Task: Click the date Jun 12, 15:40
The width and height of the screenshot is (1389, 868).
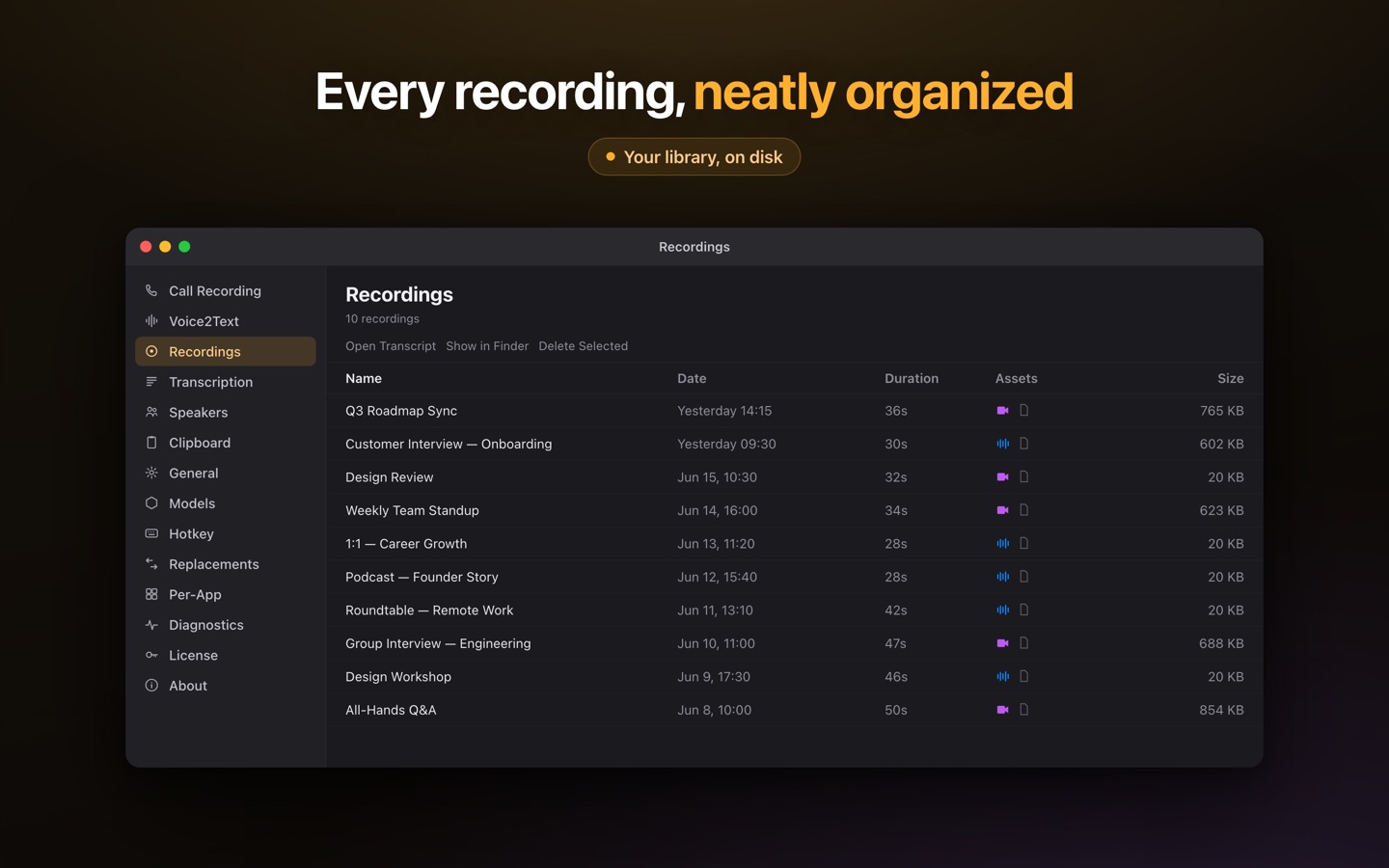Action: pos(717,577)
